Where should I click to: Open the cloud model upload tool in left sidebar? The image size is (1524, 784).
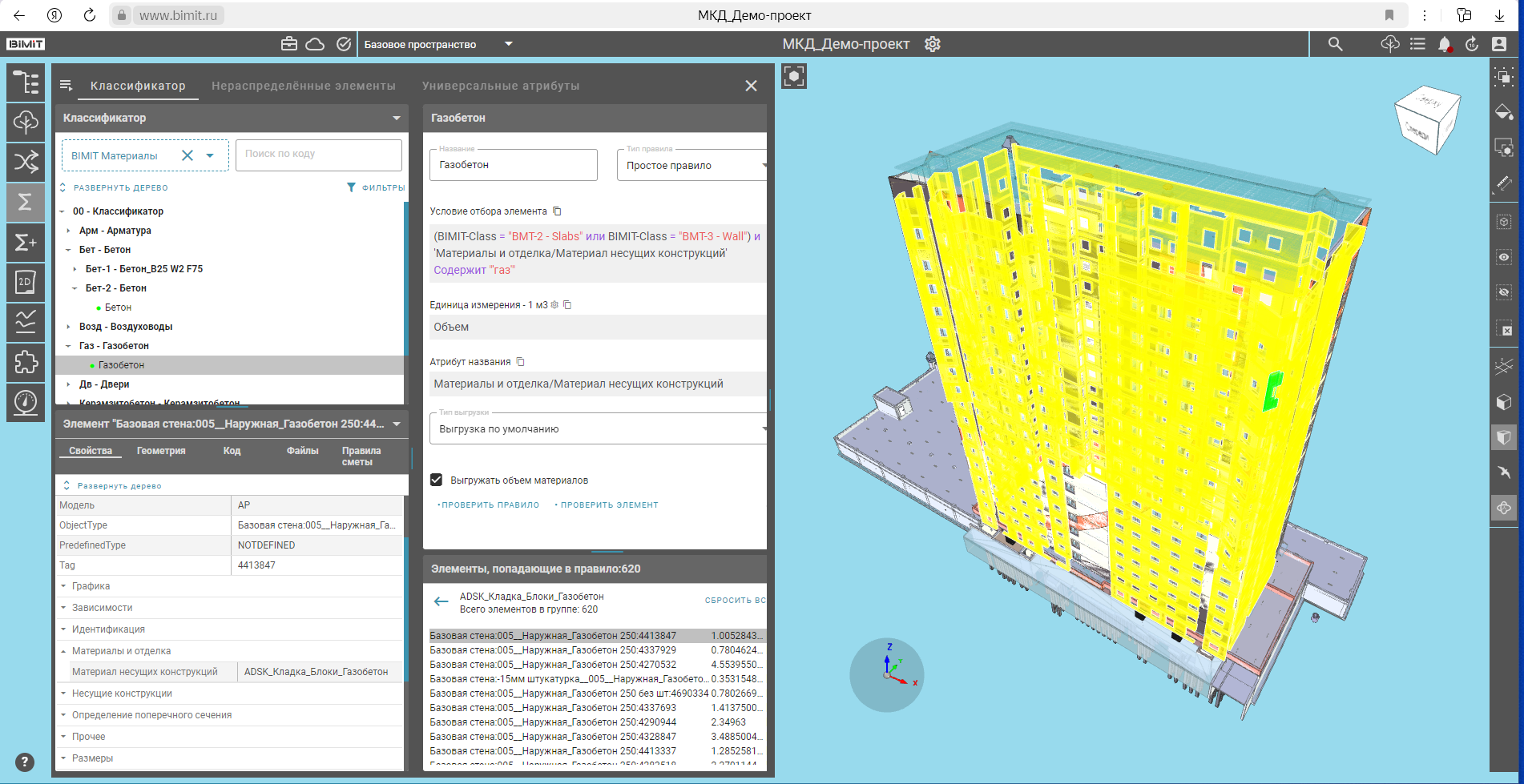pos(26,122)
